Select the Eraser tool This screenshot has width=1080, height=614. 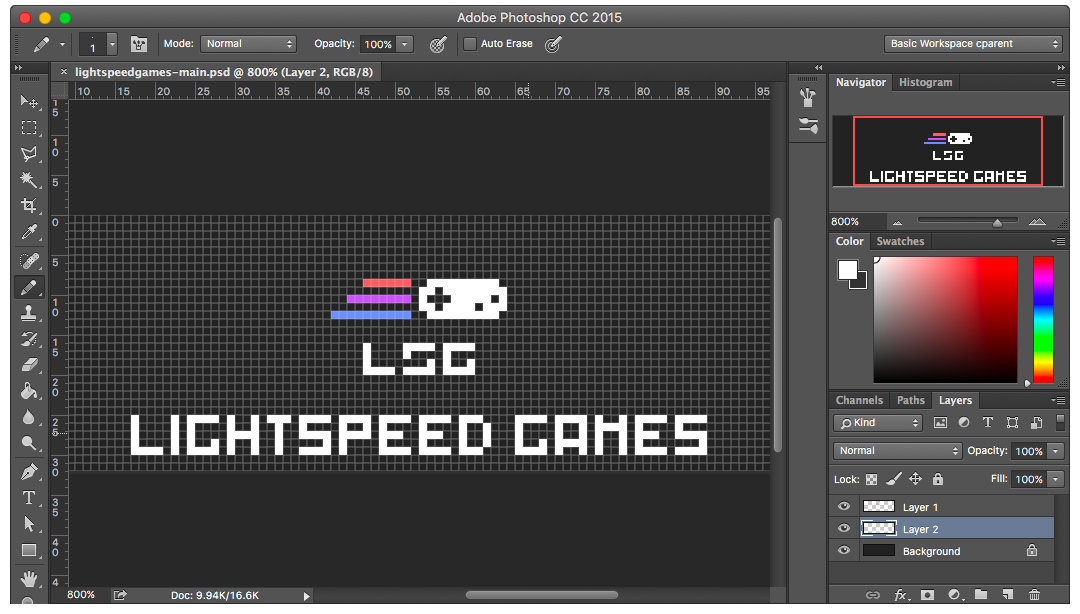click(29, 364)
